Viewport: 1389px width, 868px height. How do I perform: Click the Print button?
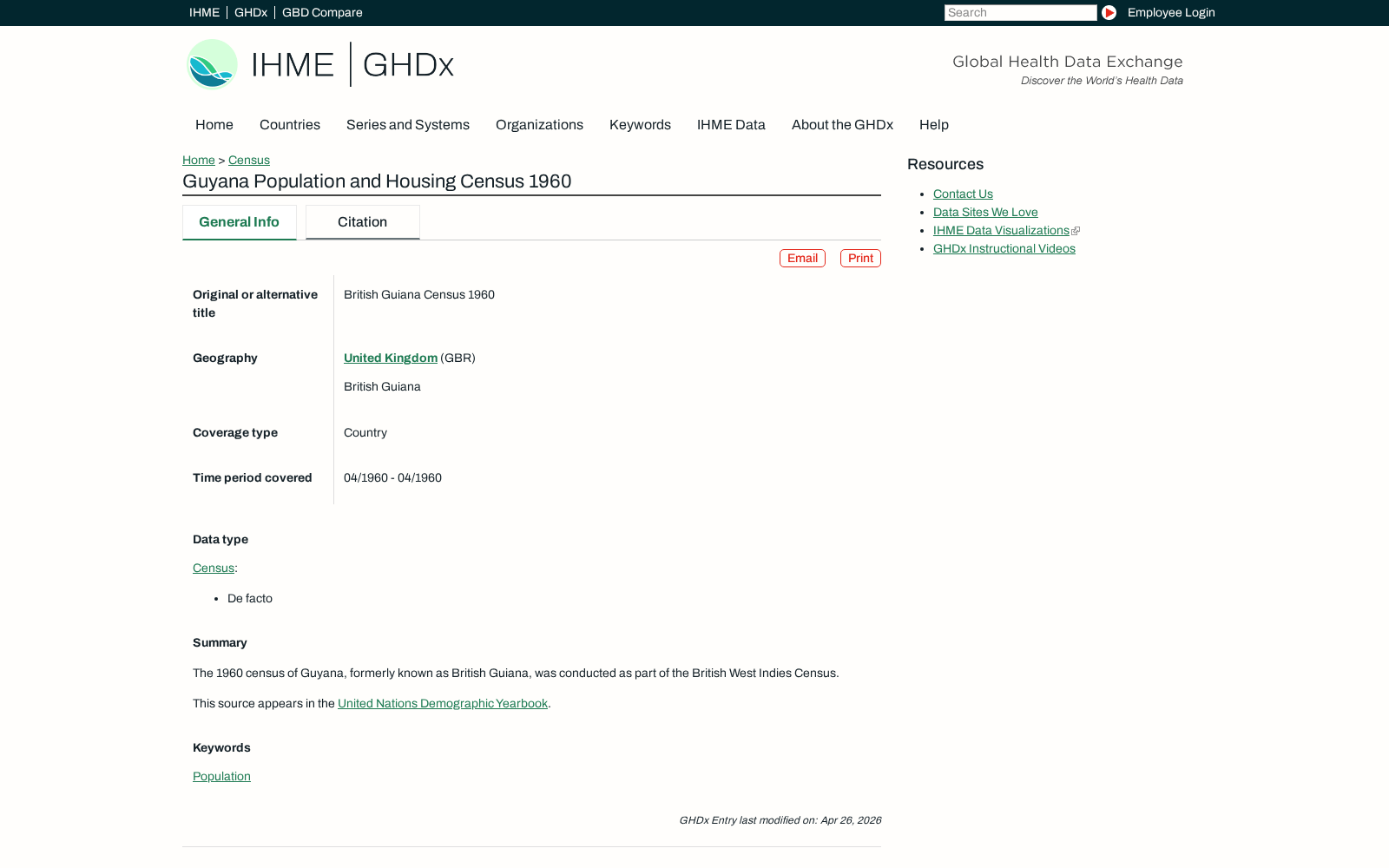(x=860, y=258)
